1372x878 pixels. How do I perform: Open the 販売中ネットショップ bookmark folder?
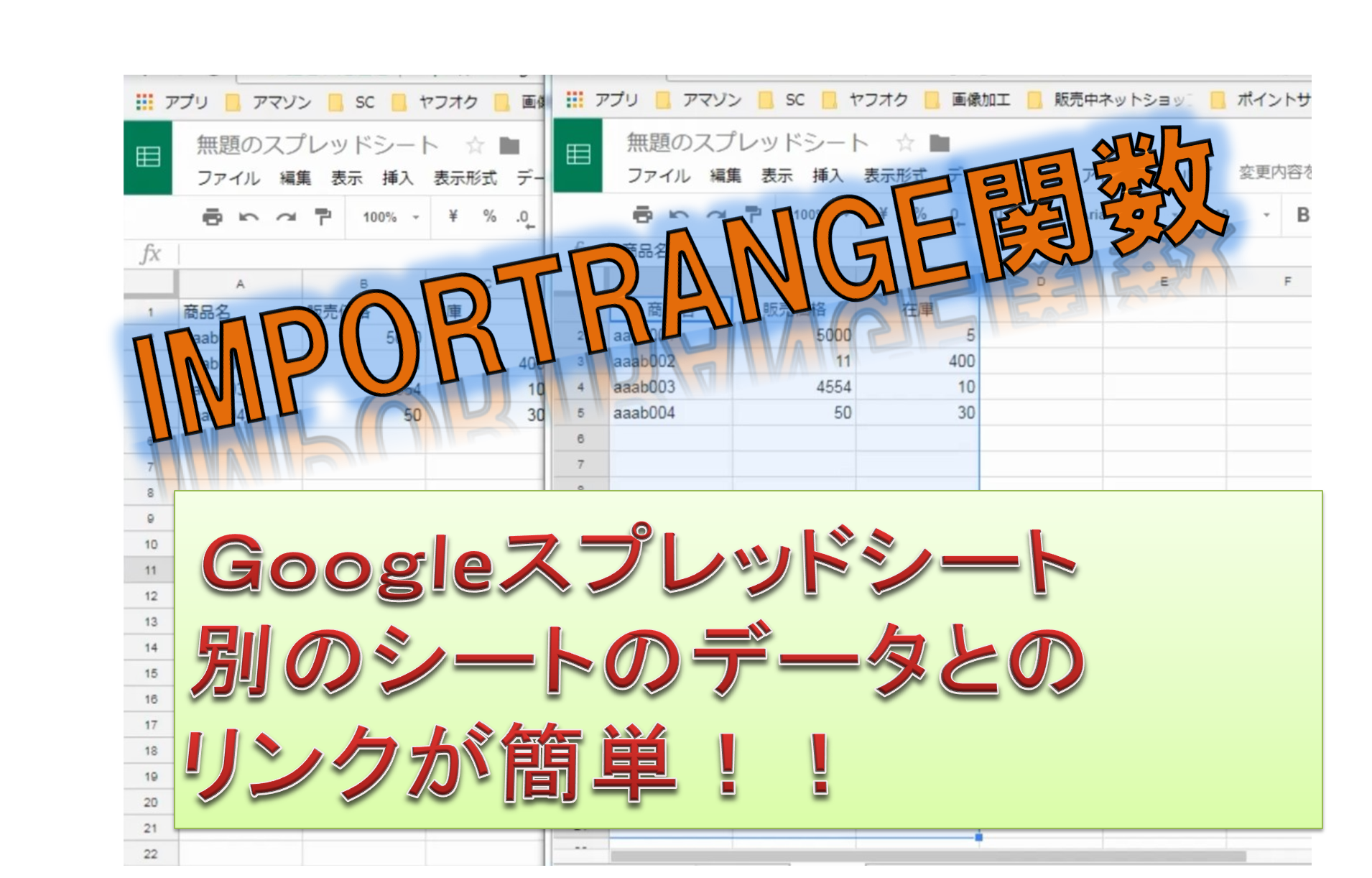click(x=1111, y=100)
